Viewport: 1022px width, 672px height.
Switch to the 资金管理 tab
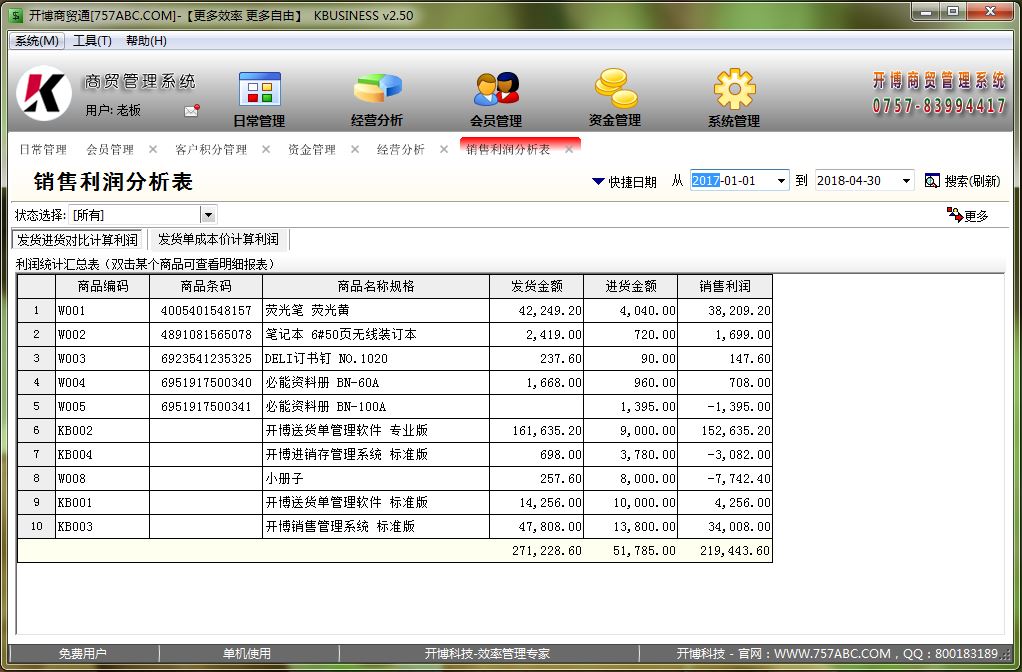[312, 149]
